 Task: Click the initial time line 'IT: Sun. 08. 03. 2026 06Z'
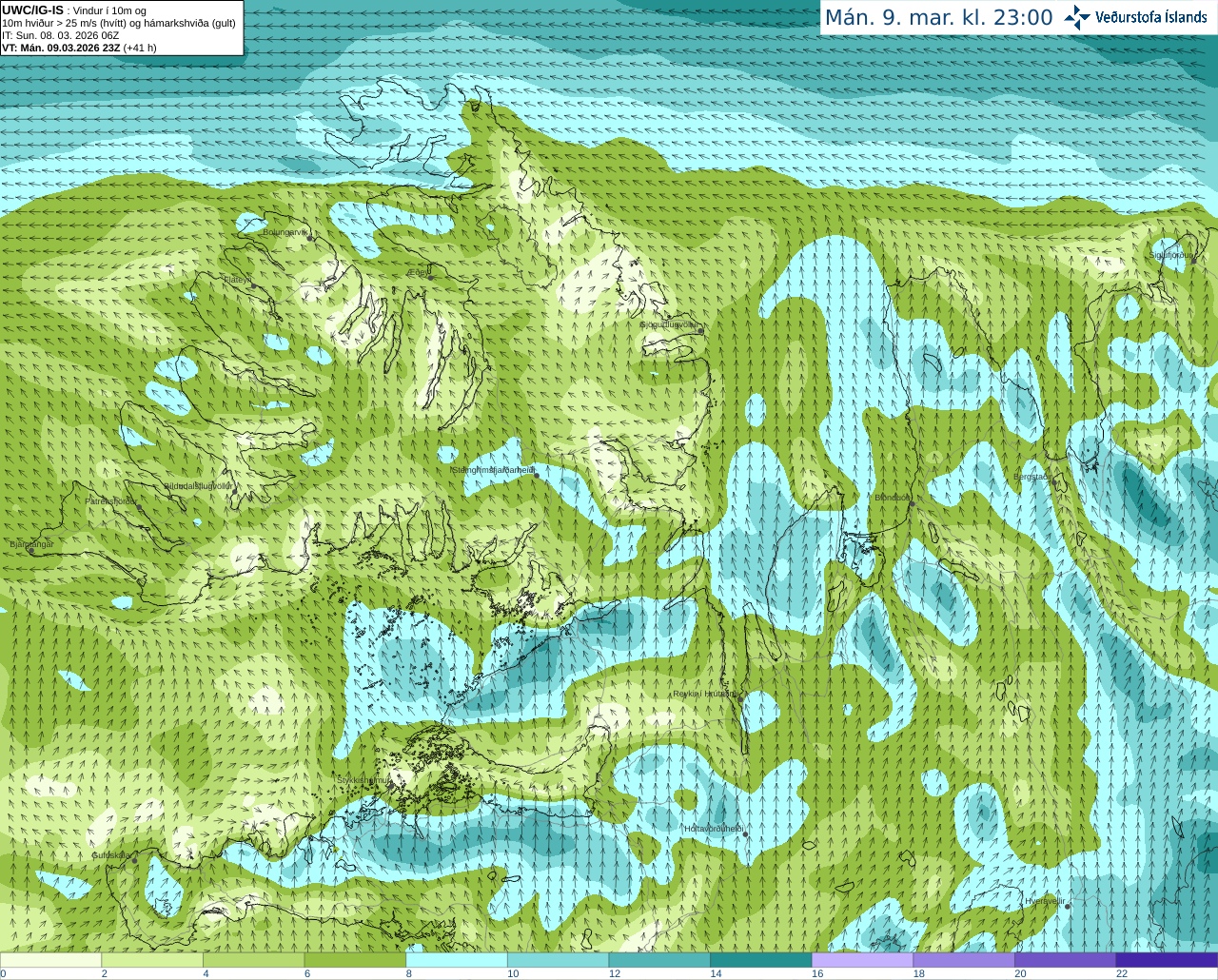pos(61,35)
